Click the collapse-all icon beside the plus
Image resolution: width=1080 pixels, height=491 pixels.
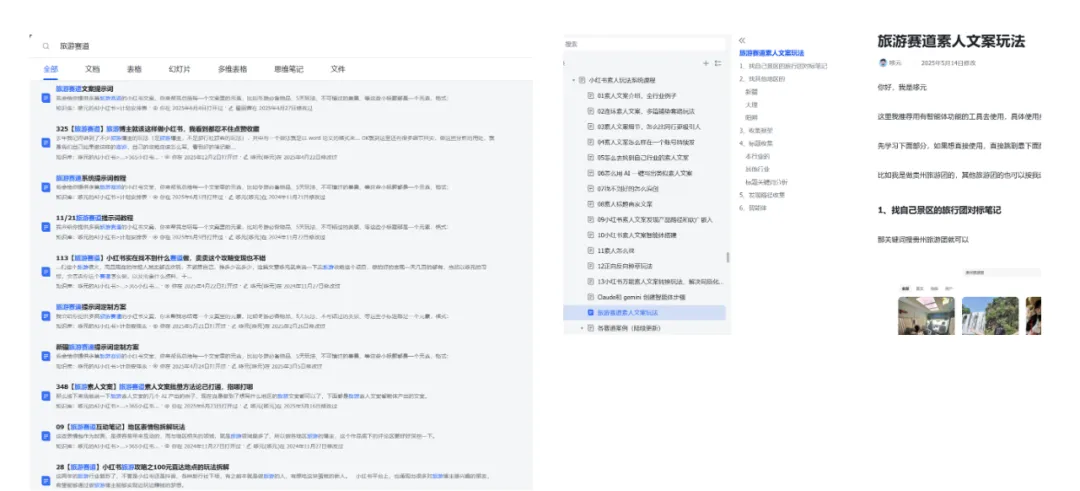pyautogui.click(x=718, y=63)
